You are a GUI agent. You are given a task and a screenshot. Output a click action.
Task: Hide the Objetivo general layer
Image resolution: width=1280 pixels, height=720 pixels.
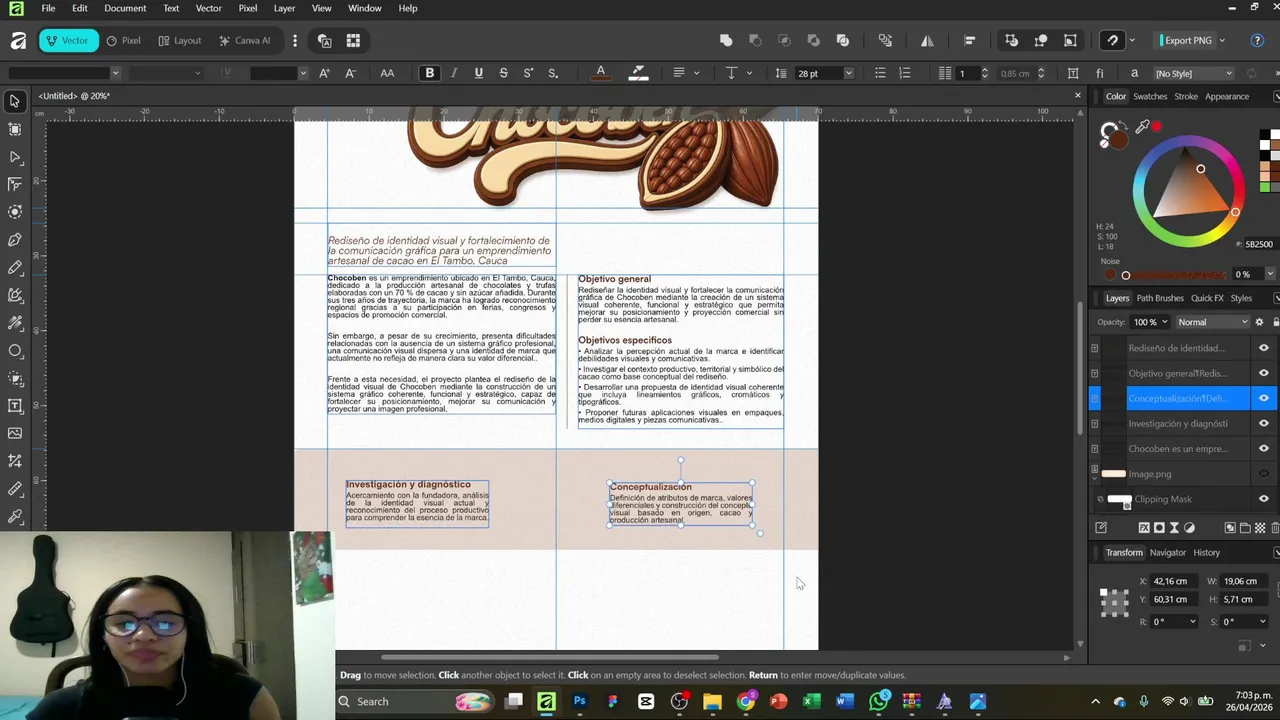tap(1263, 373)
